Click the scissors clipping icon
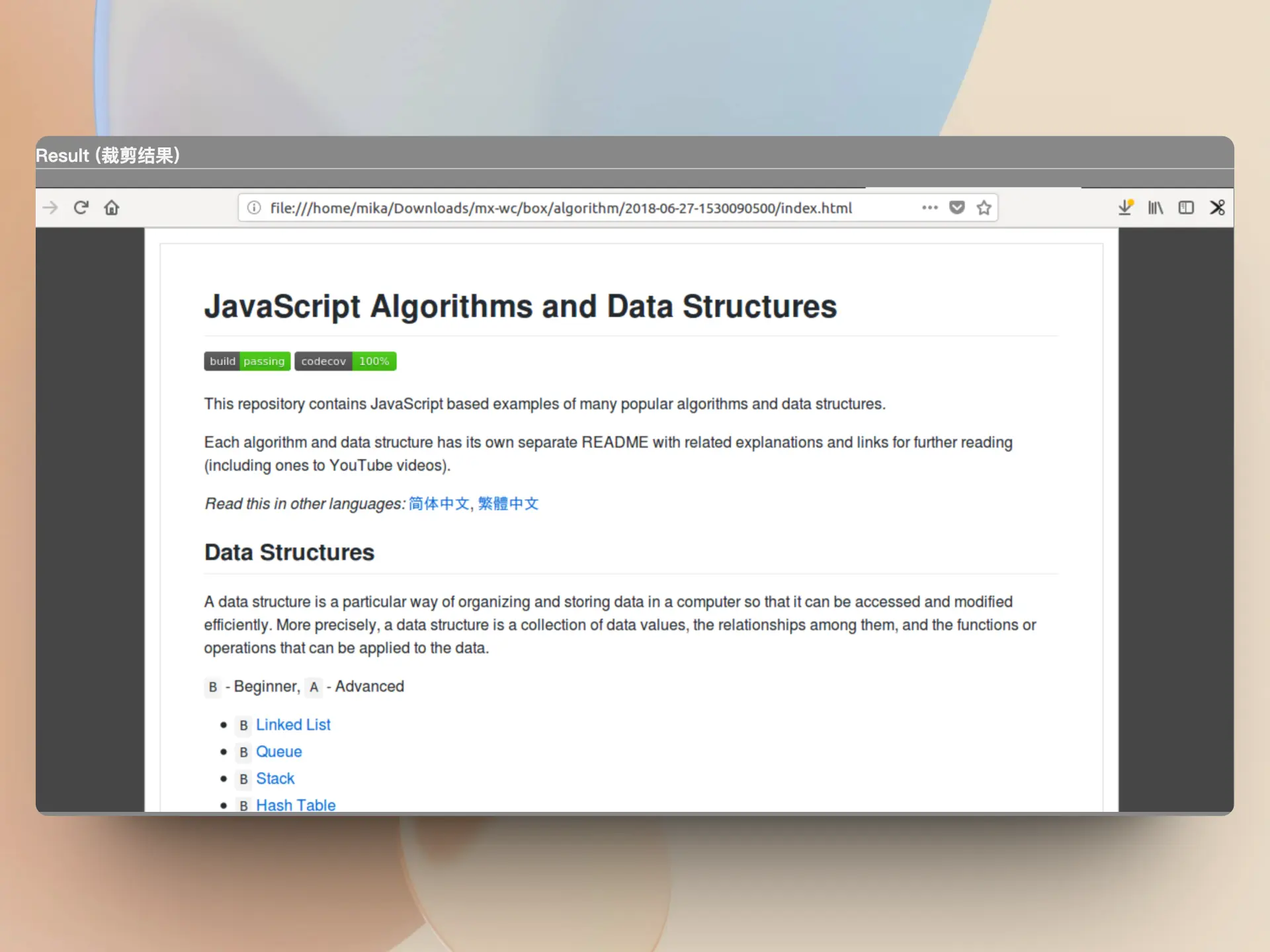1270x952 pixels. 1217,208
